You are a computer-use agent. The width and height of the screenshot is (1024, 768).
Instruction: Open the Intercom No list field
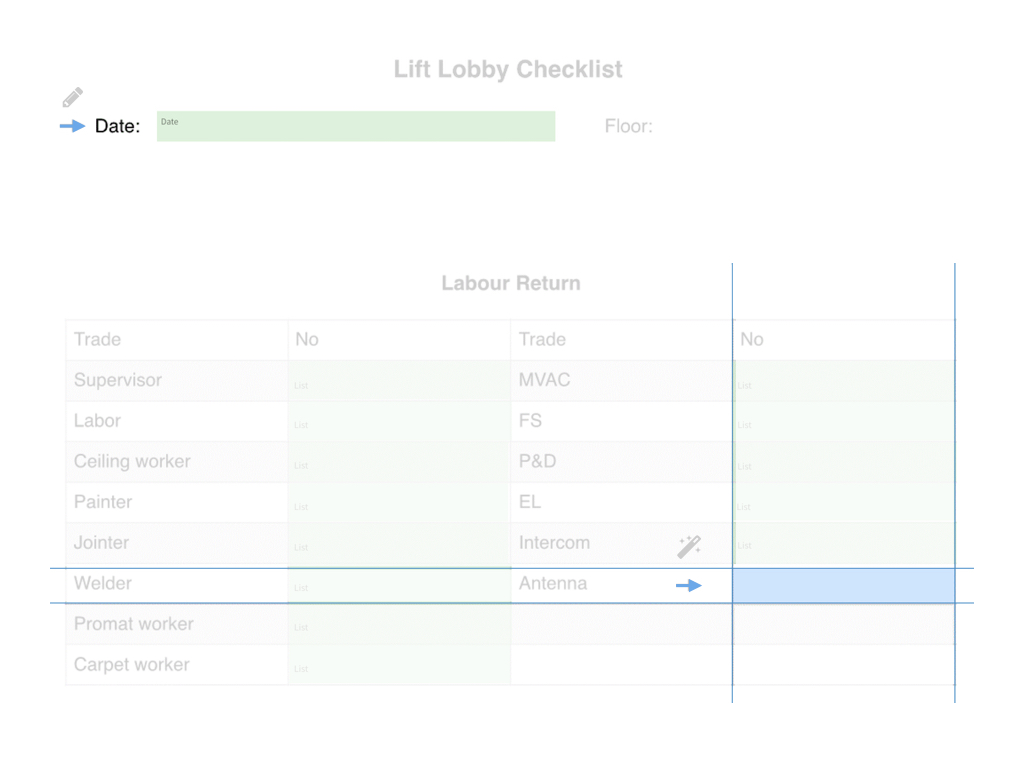844,543
